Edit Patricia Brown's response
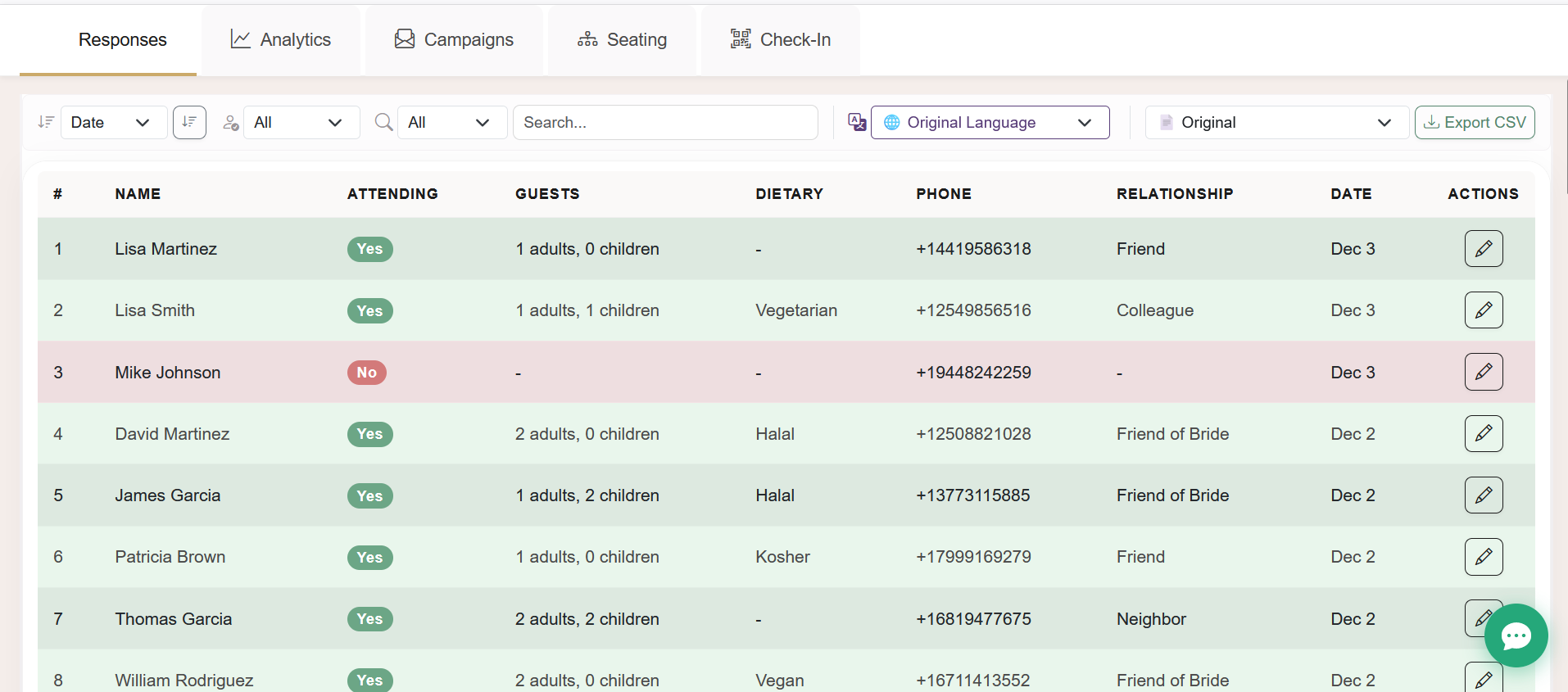Image resolution: width=1568 pixels, height=692 pixels. (x=1484, y=557)
